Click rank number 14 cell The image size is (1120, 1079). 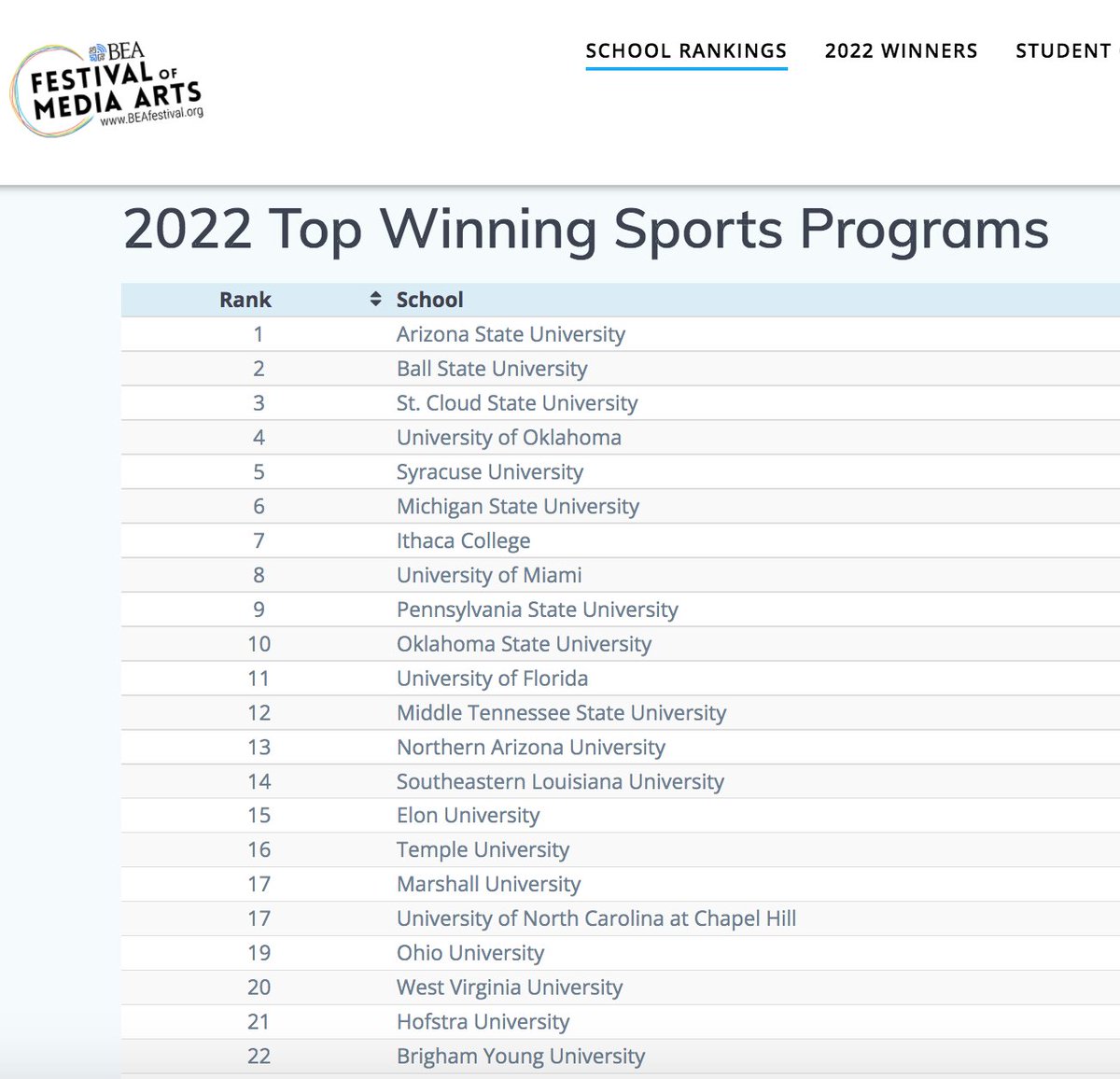[x=259, y=782]
